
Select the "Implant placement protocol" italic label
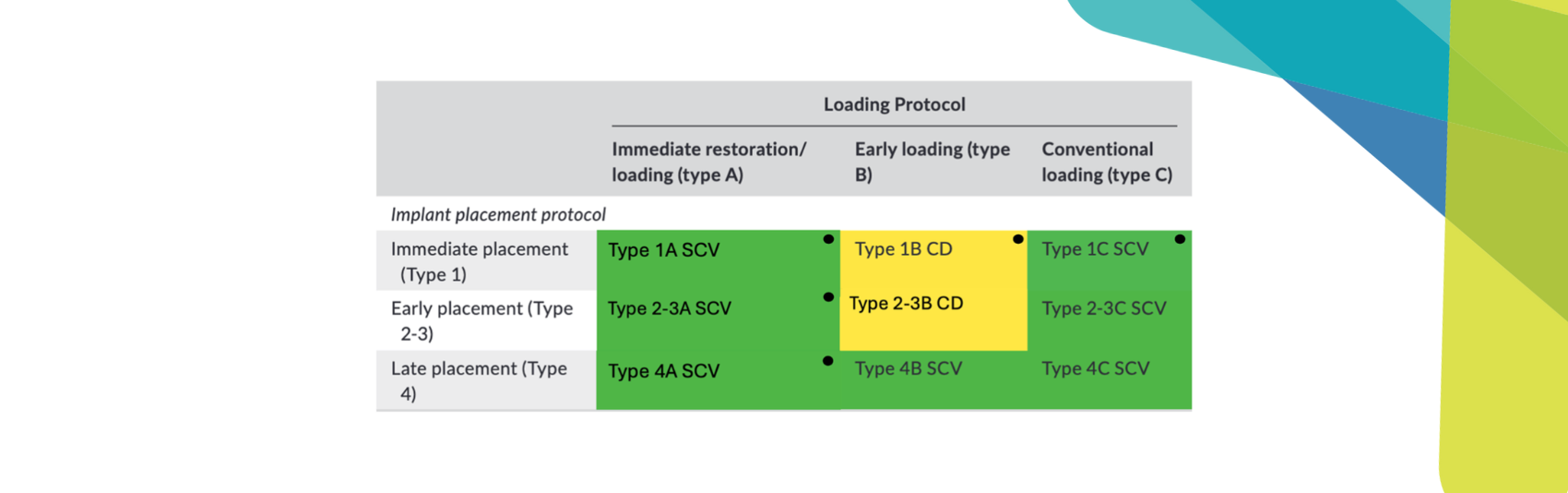498,214
